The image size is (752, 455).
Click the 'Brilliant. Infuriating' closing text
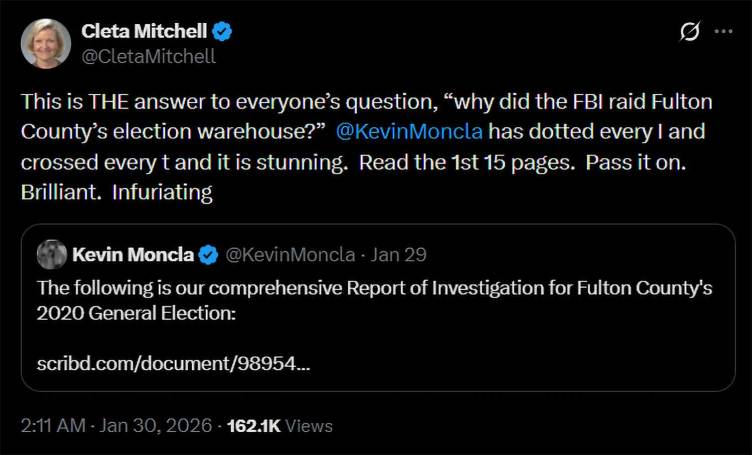pyautogui.click(x=117, y=191)
